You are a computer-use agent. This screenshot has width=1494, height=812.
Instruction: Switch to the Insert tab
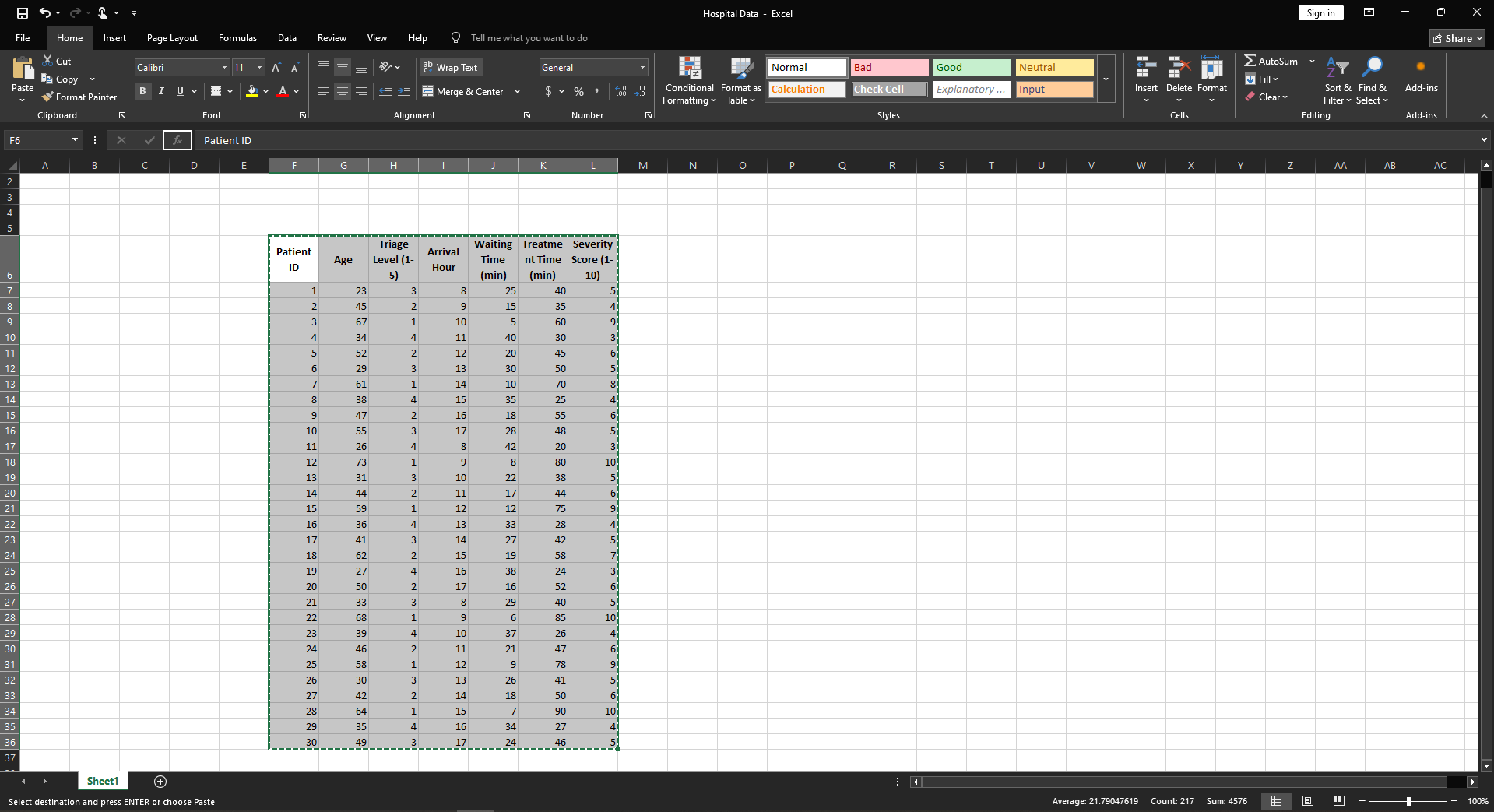tap(114, 38)
